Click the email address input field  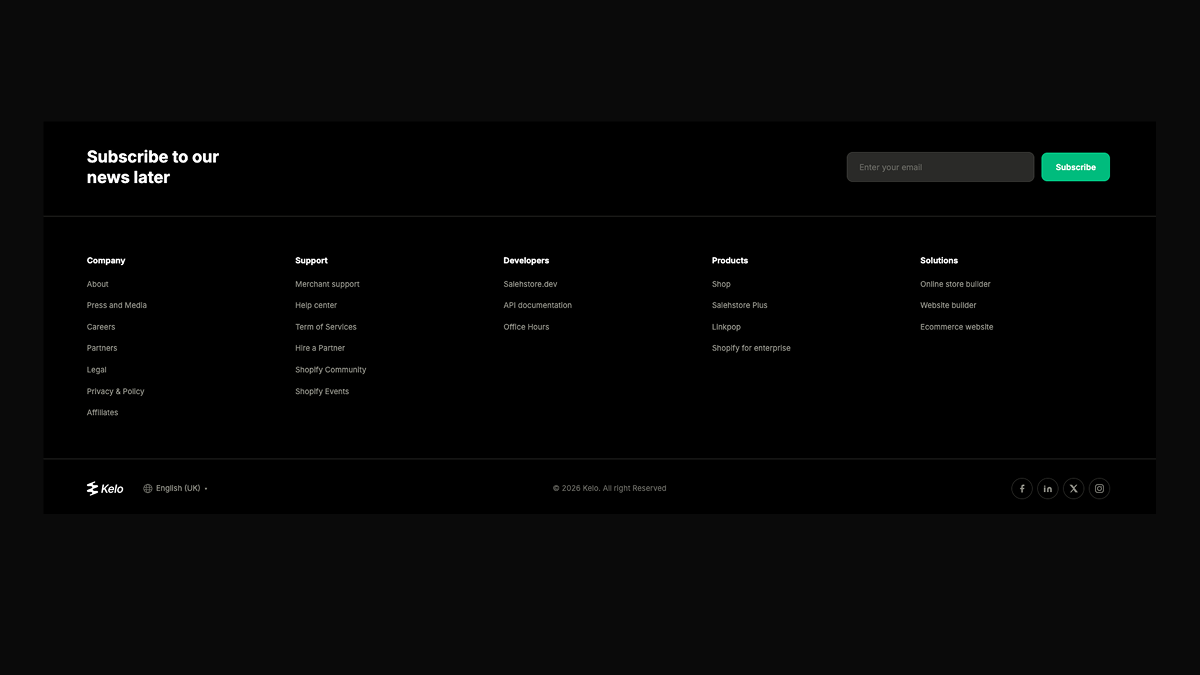pyautogui.click(x=940, y=167)
